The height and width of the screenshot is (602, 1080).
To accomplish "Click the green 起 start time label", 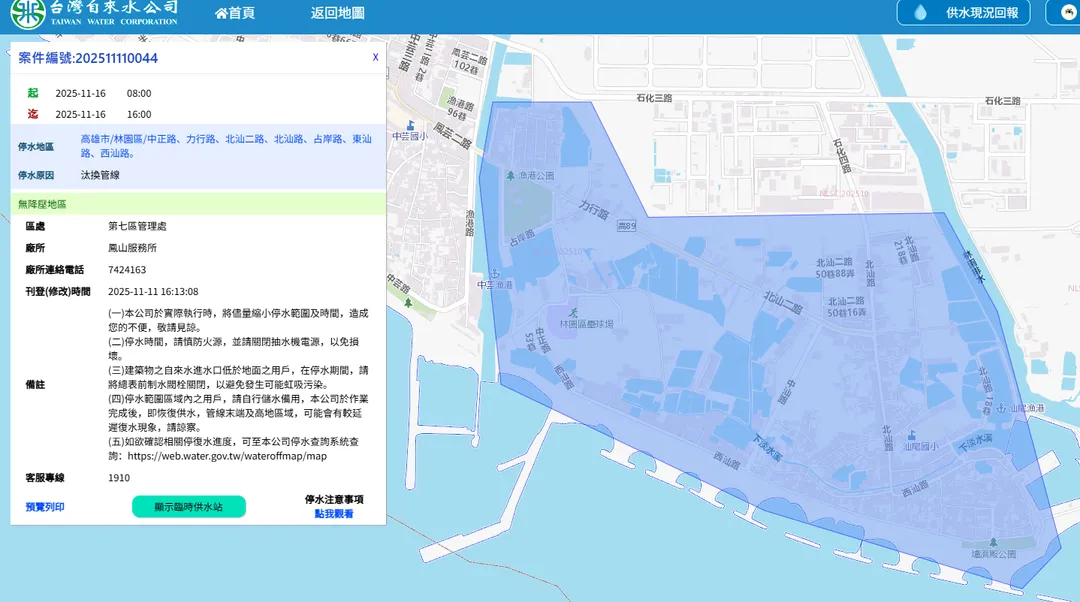I will 32,93.
